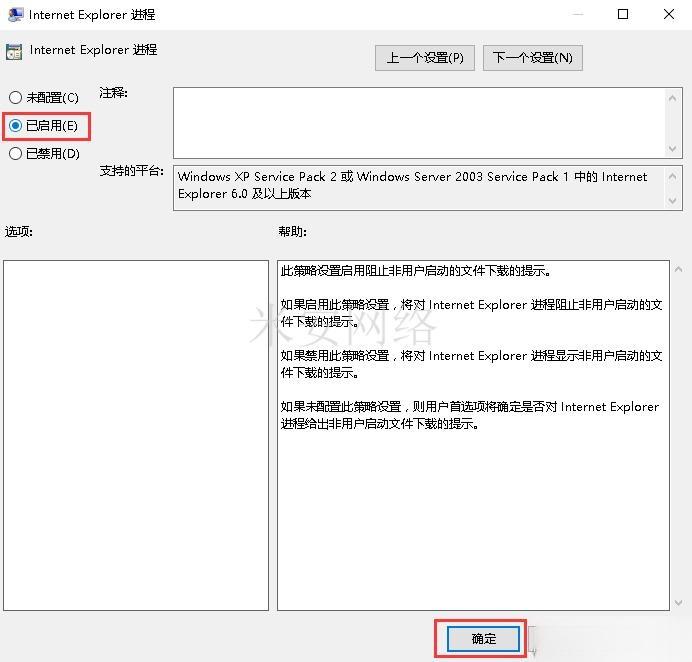This screenshot has width=692, height=662.
Task: Click inside the 注释 comment text box
Action: (x=419, y=123)
